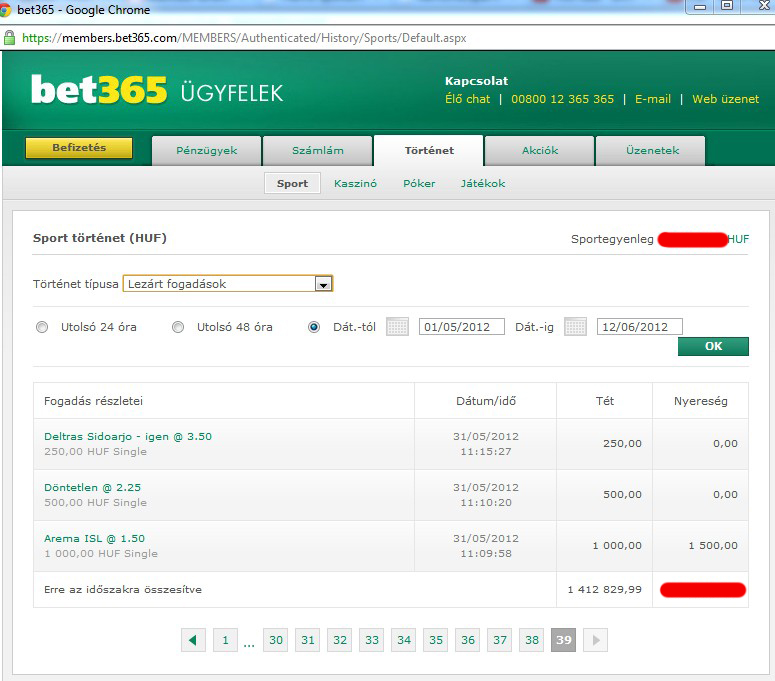Click the yellow Befizetés button
775x681 pixels.
(79, 148)
